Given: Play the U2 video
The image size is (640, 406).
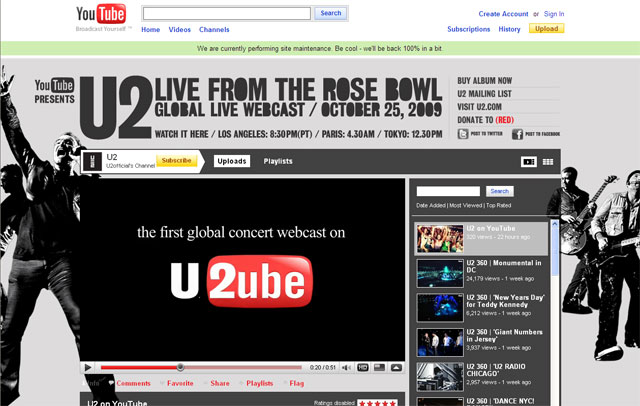Looking at the screenshot, I should click(88, 368).
